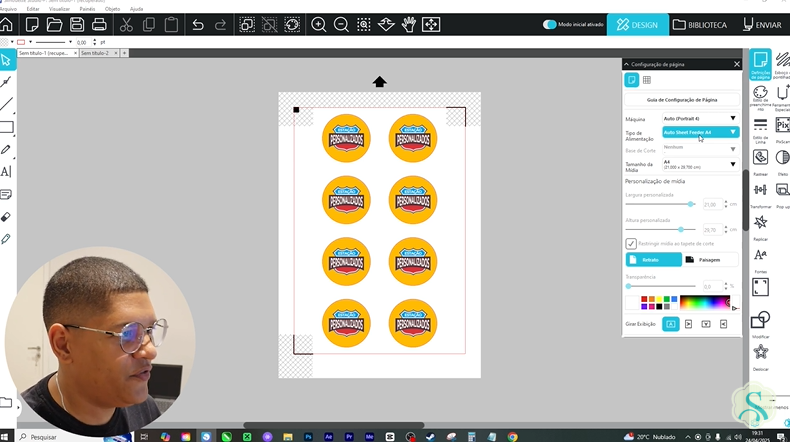This screenshot has height=442, width=790.
Task: Pick the Rectangle drawing tool
Action: coord(6,127)
